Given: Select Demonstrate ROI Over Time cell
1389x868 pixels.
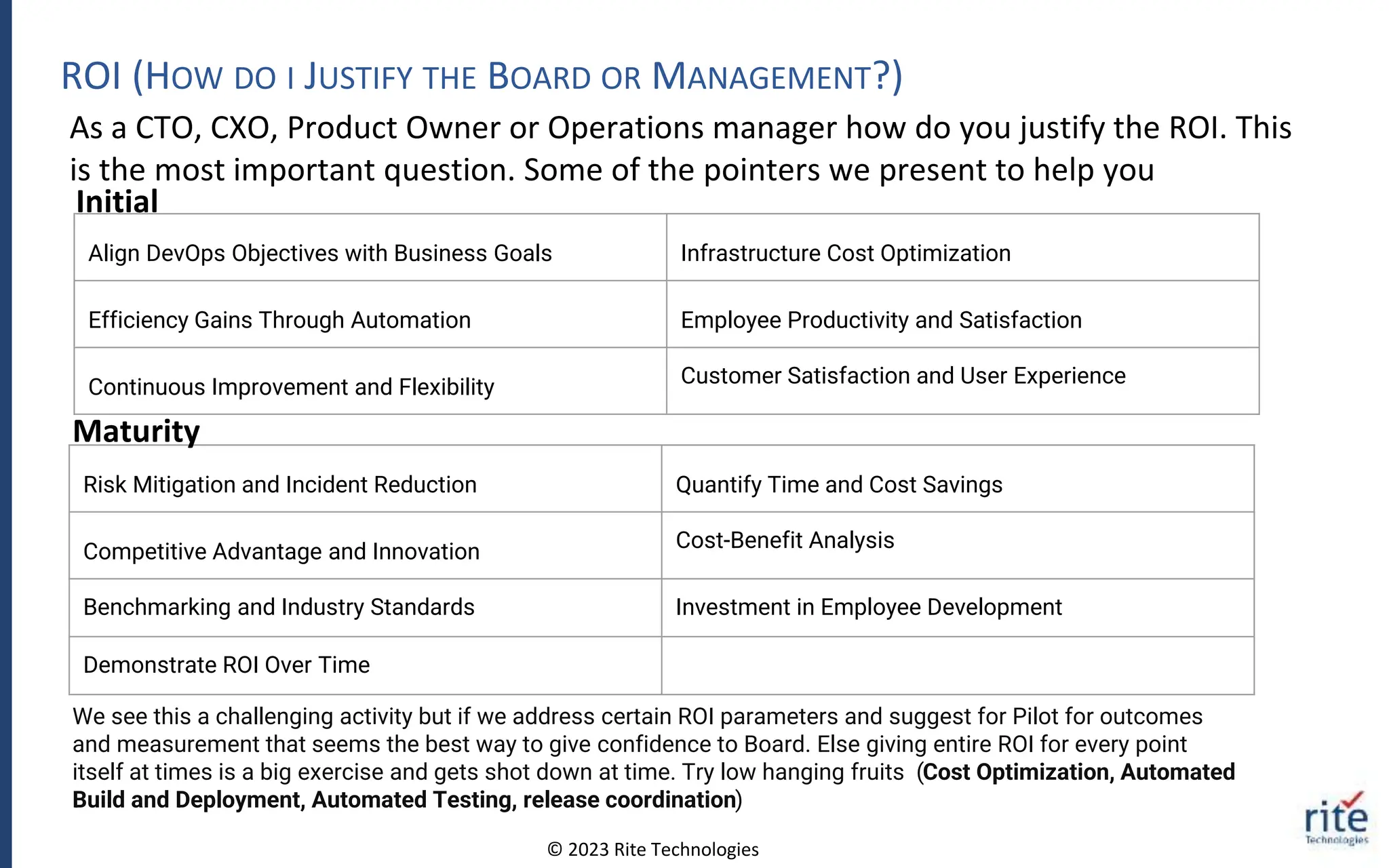Looking at the screenshot, I should click(x=365, y=665).
